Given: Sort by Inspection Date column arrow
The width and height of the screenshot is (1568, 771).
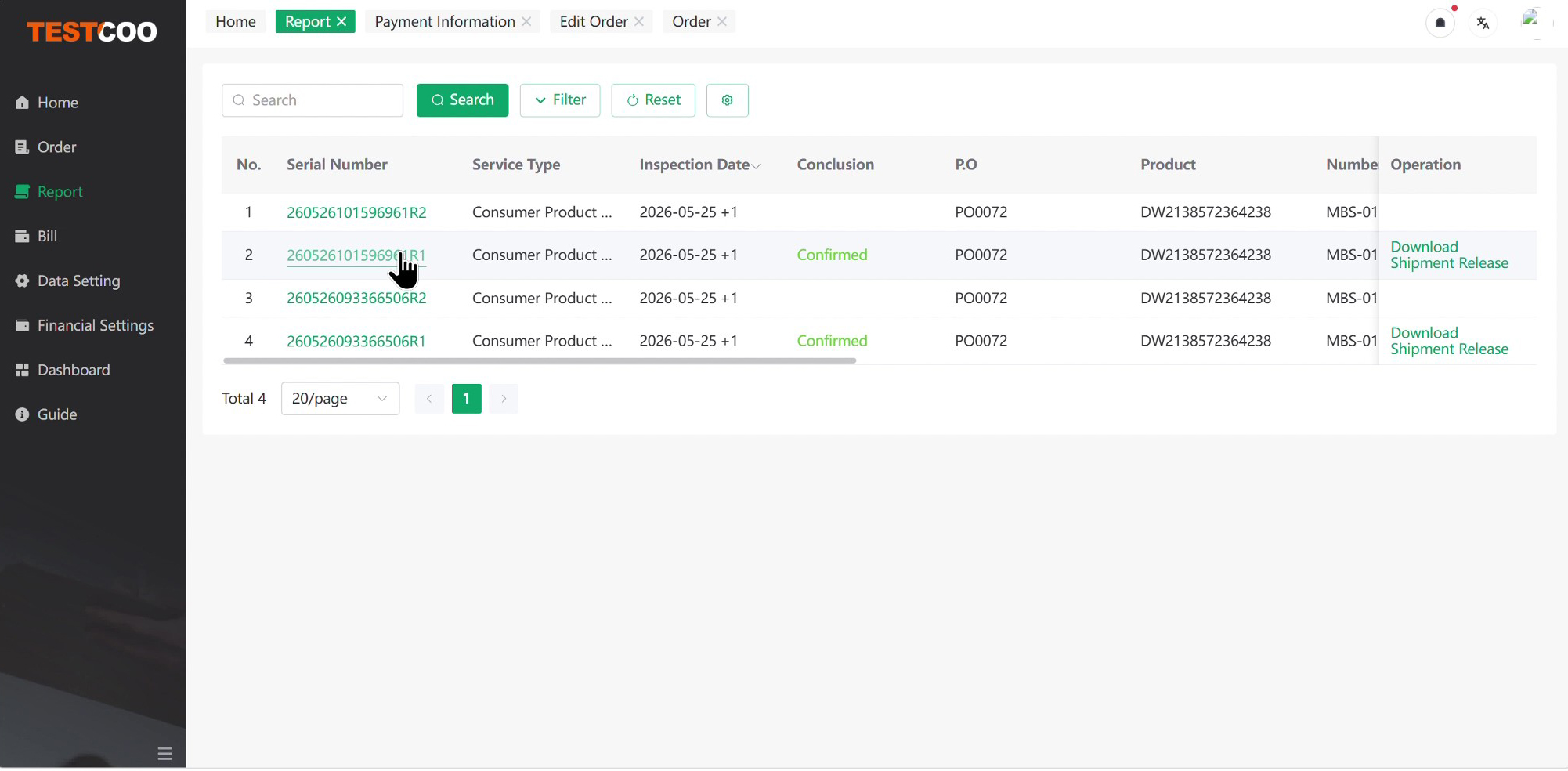Looking at the screenshot, I should coord(756,165).
